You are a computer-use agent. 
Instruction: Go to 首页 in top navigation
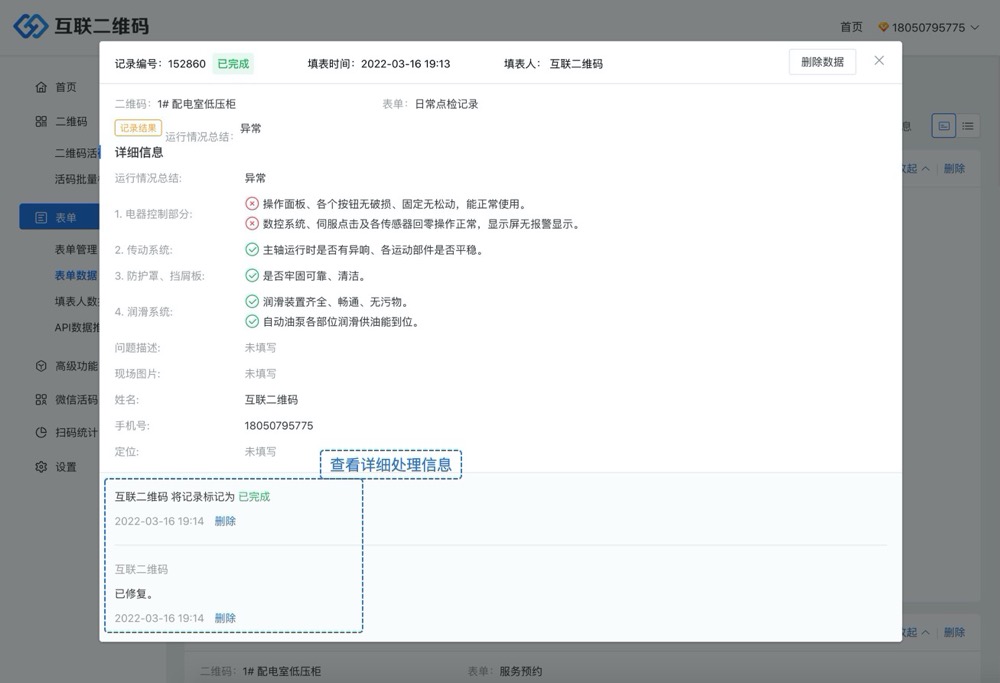pos(851,27)
